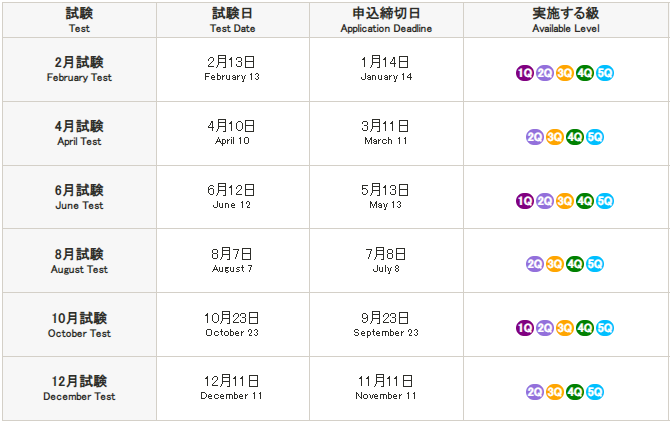Select the lavender 2Q badge in April row
This screenshot has width=670, height=422.
tap(535, 137)
